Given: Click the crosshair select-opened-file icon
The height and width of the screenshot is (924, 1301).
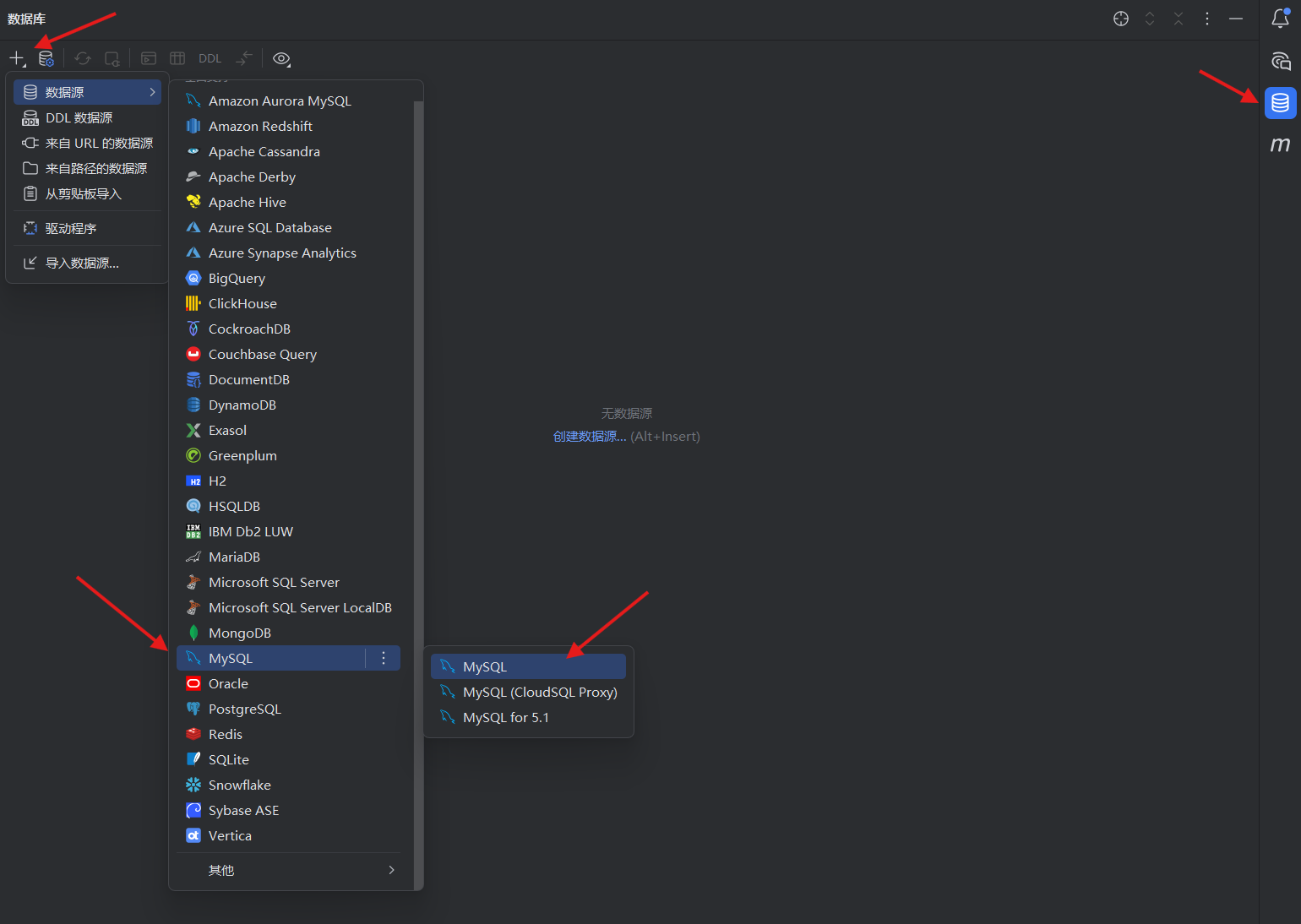Looking at the screenshot, I should [1121, 19].
